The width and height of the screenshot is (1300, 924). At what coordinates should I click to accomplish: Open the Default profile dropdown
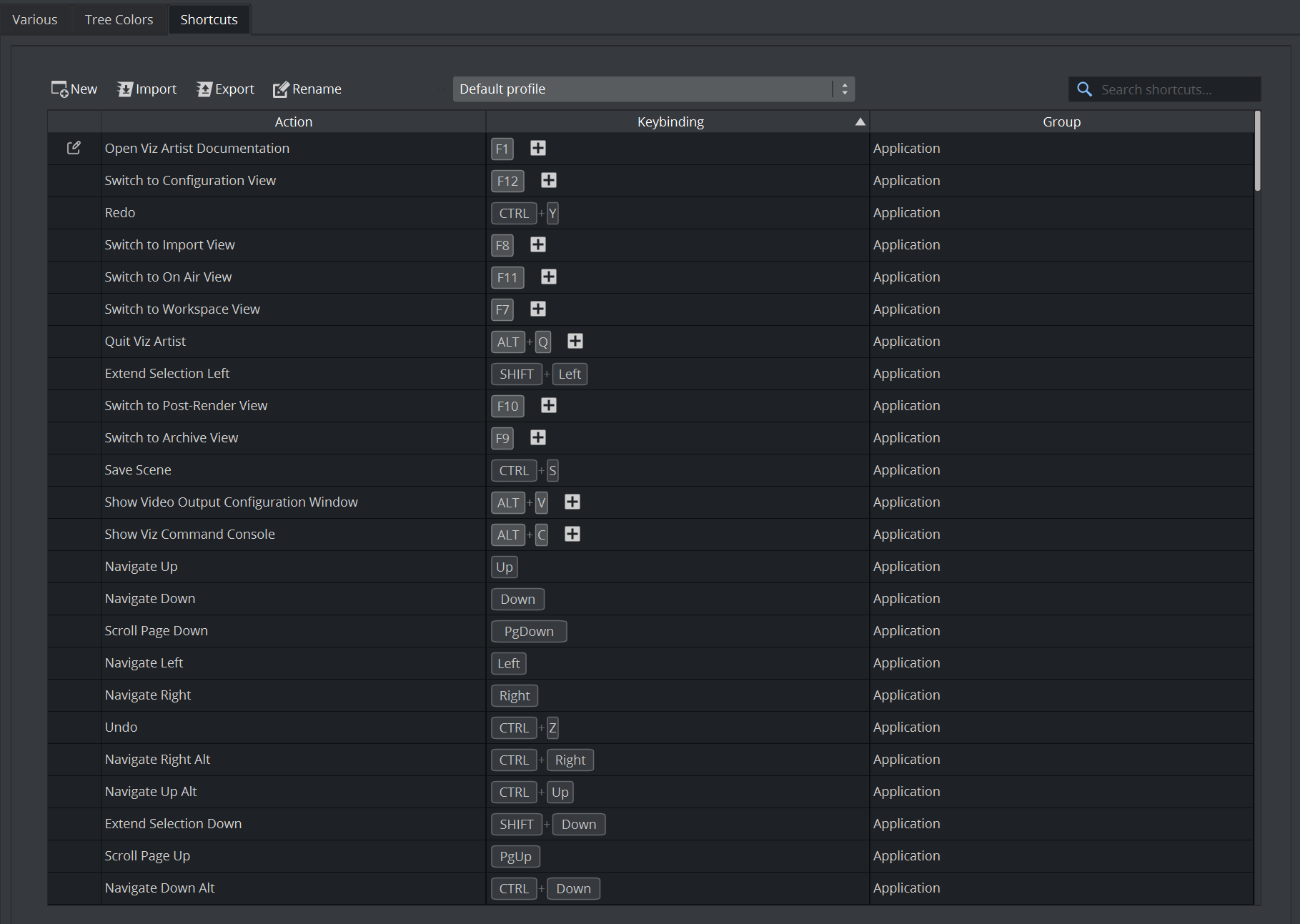[x=653, y=89]
